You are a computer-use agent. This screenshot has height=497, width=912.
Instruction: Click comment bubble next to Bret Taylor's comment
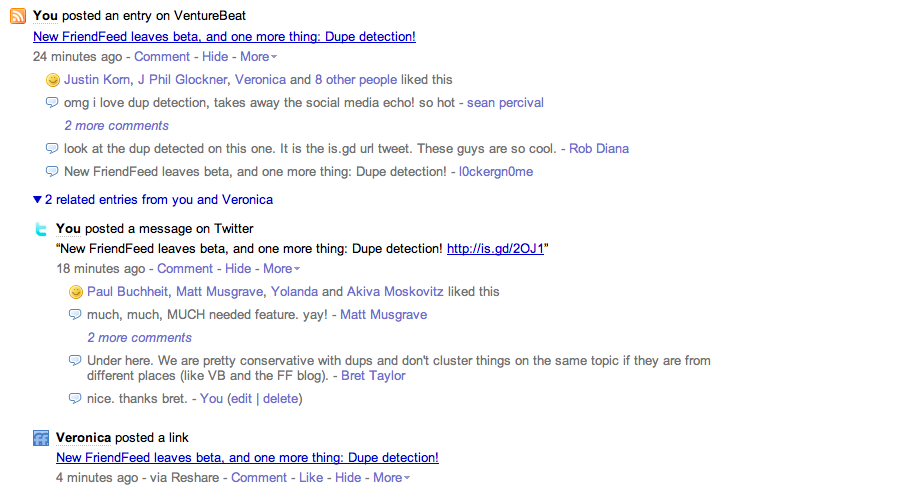[x=75, y=360]
